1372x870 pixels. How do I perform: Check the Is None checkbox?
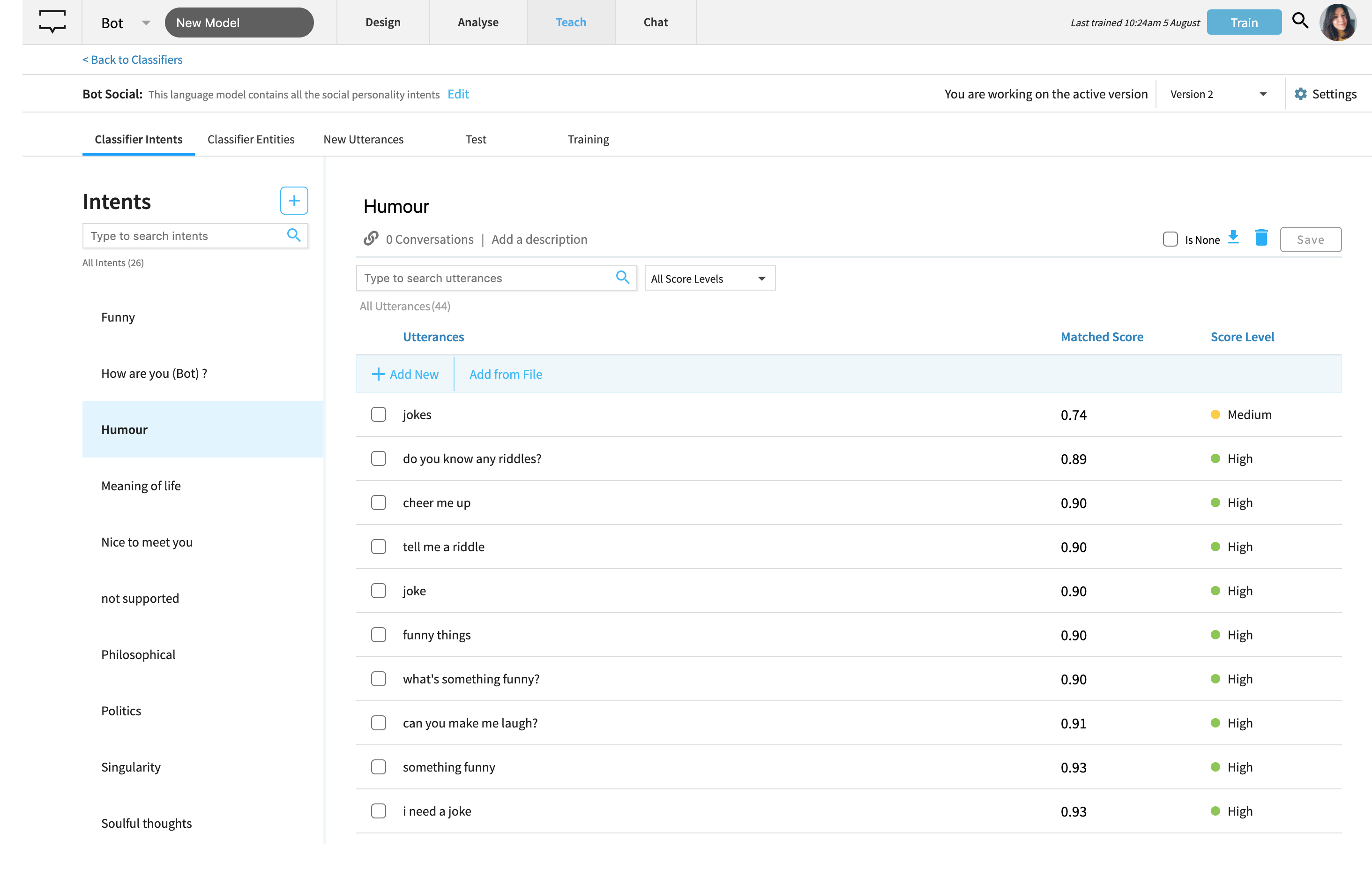tap(1170, 240)
